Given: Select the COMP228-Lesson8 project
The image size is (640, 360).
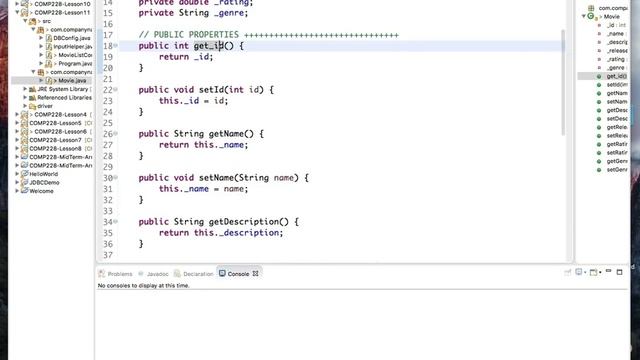Looking at the screenshot, I should click(x=57, y=149).
